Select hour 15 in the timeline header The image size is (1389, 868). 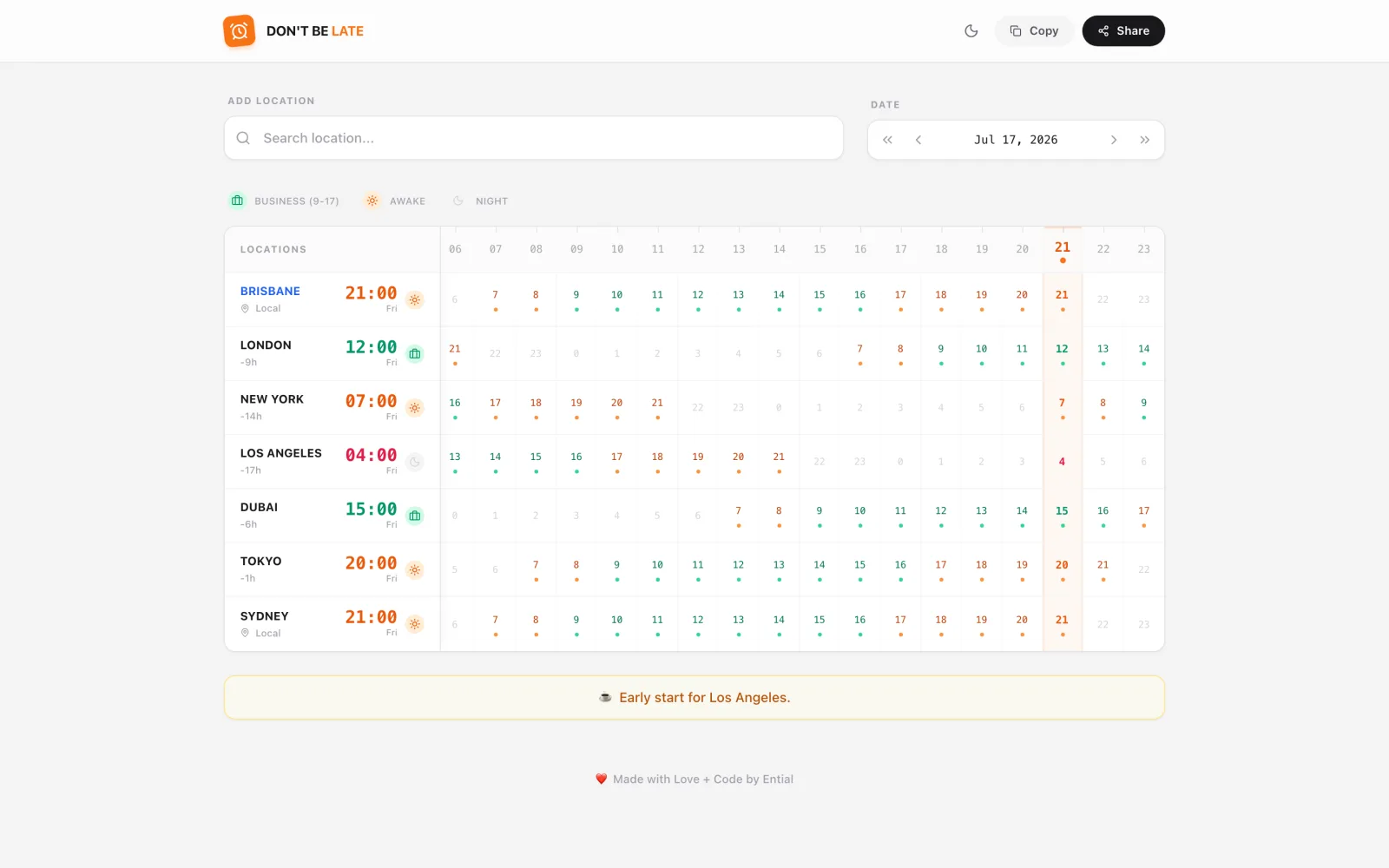point(820,249)
